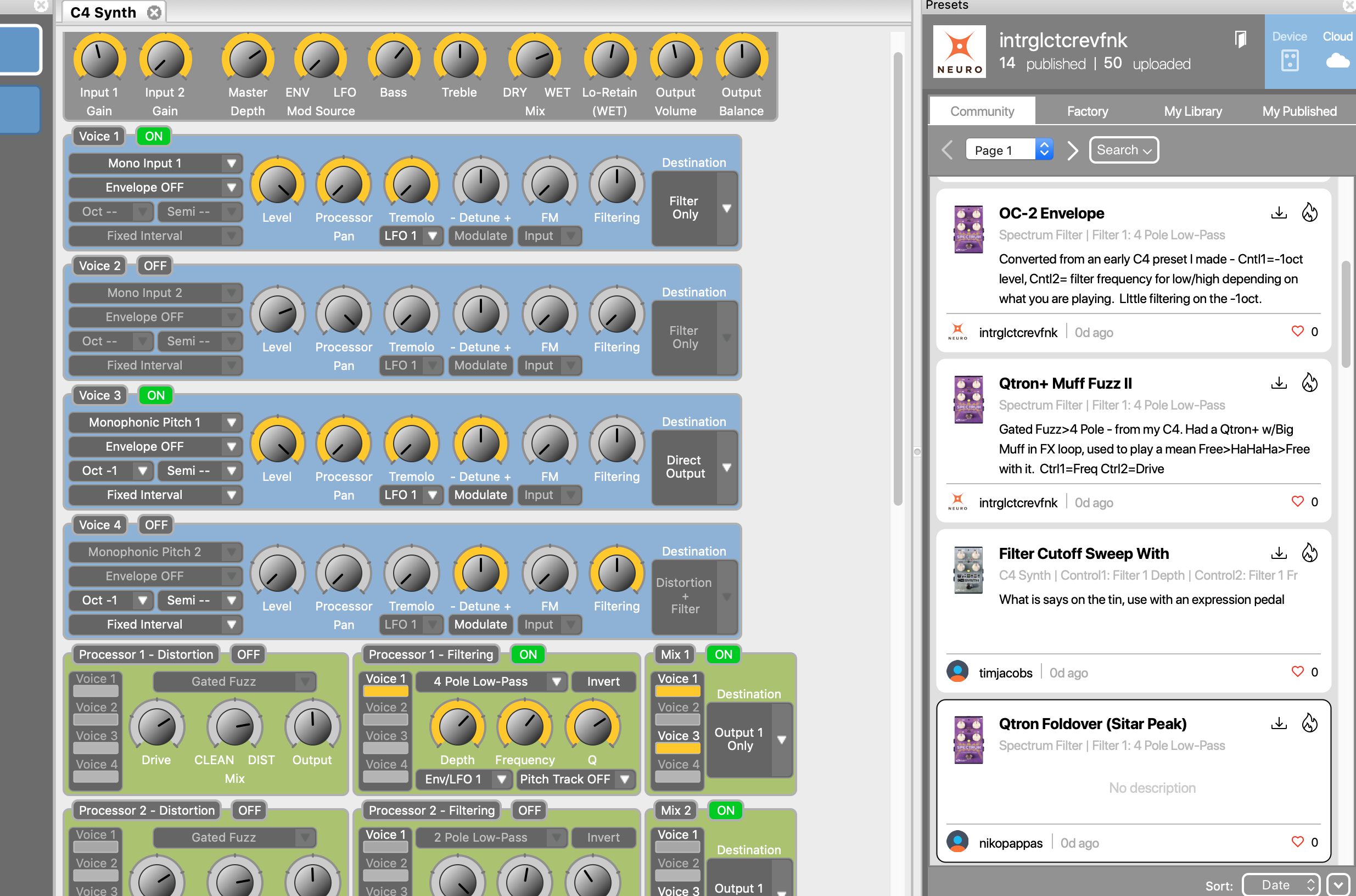Open the Search presets button
The width and height of the screenshot is (1356, 896).
pos(1123,150)
